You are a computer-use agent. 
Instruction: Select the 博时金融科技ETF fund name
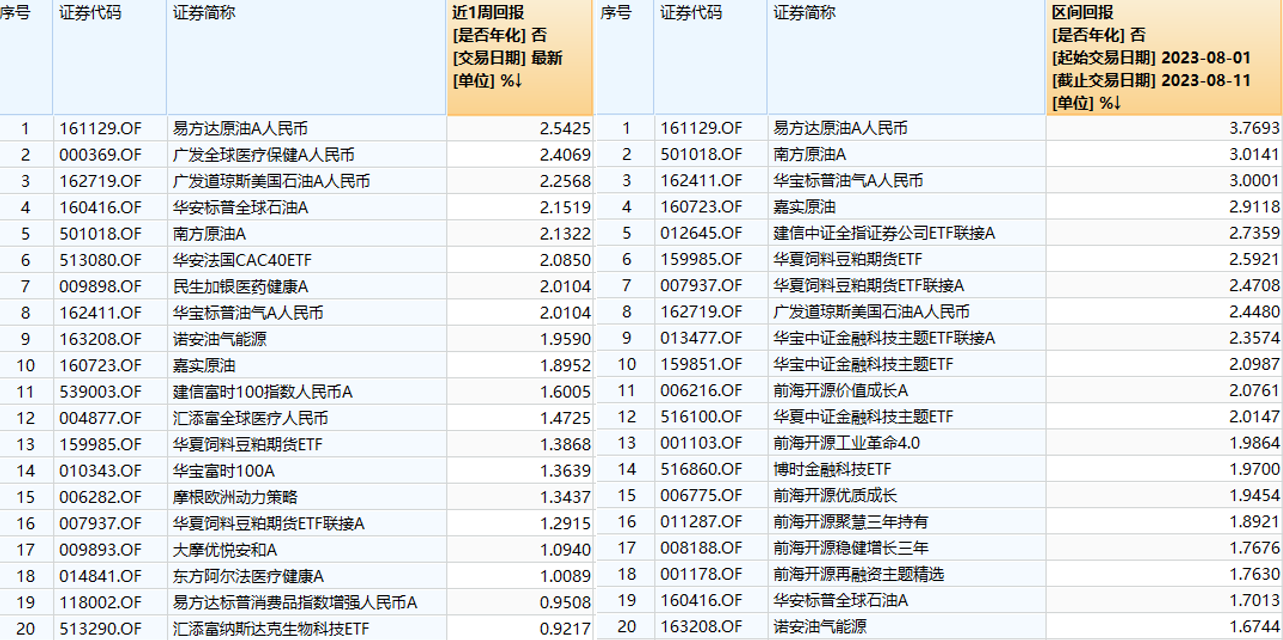[832, 468]
